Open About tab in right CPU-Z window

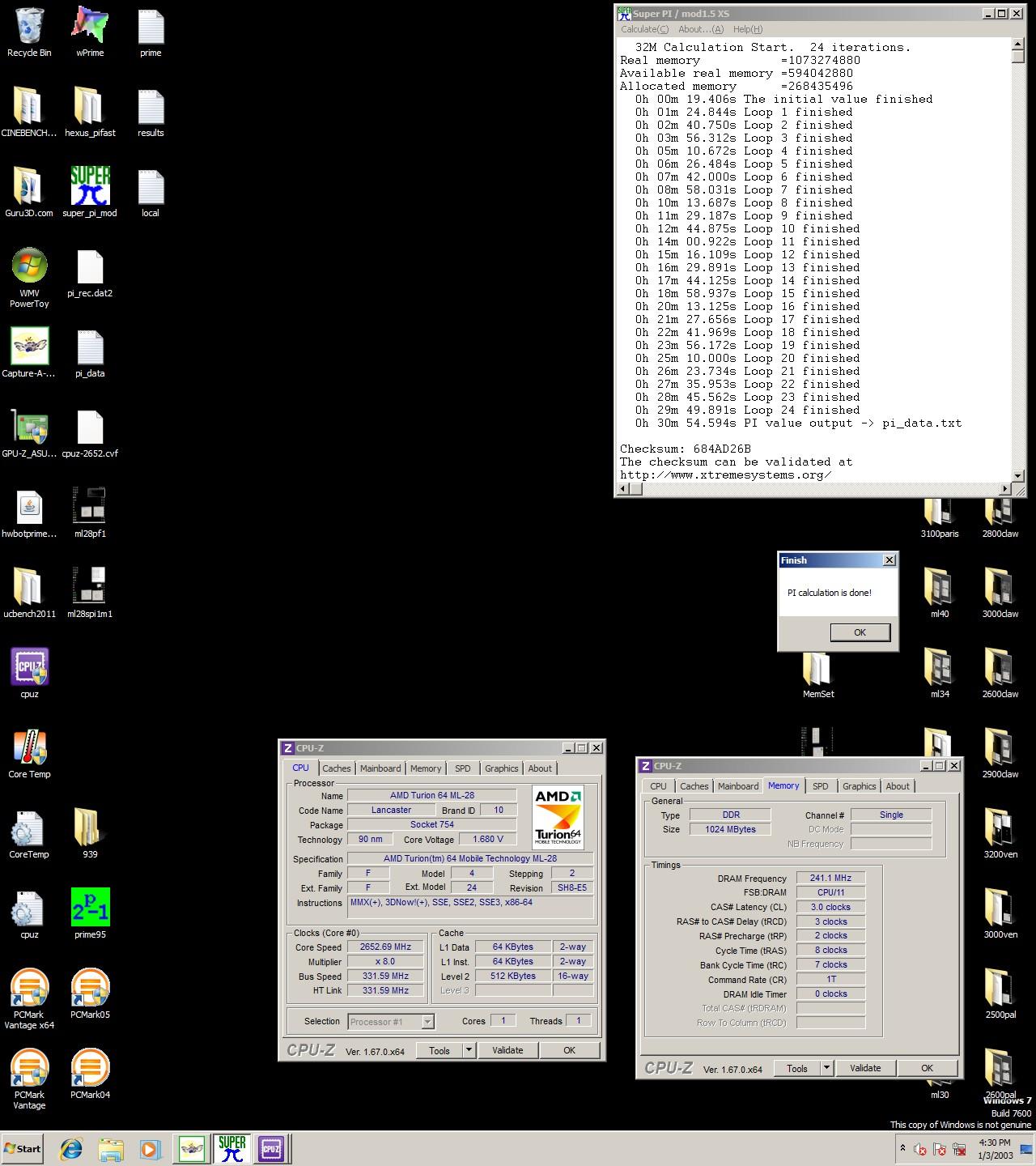point(897,786)
